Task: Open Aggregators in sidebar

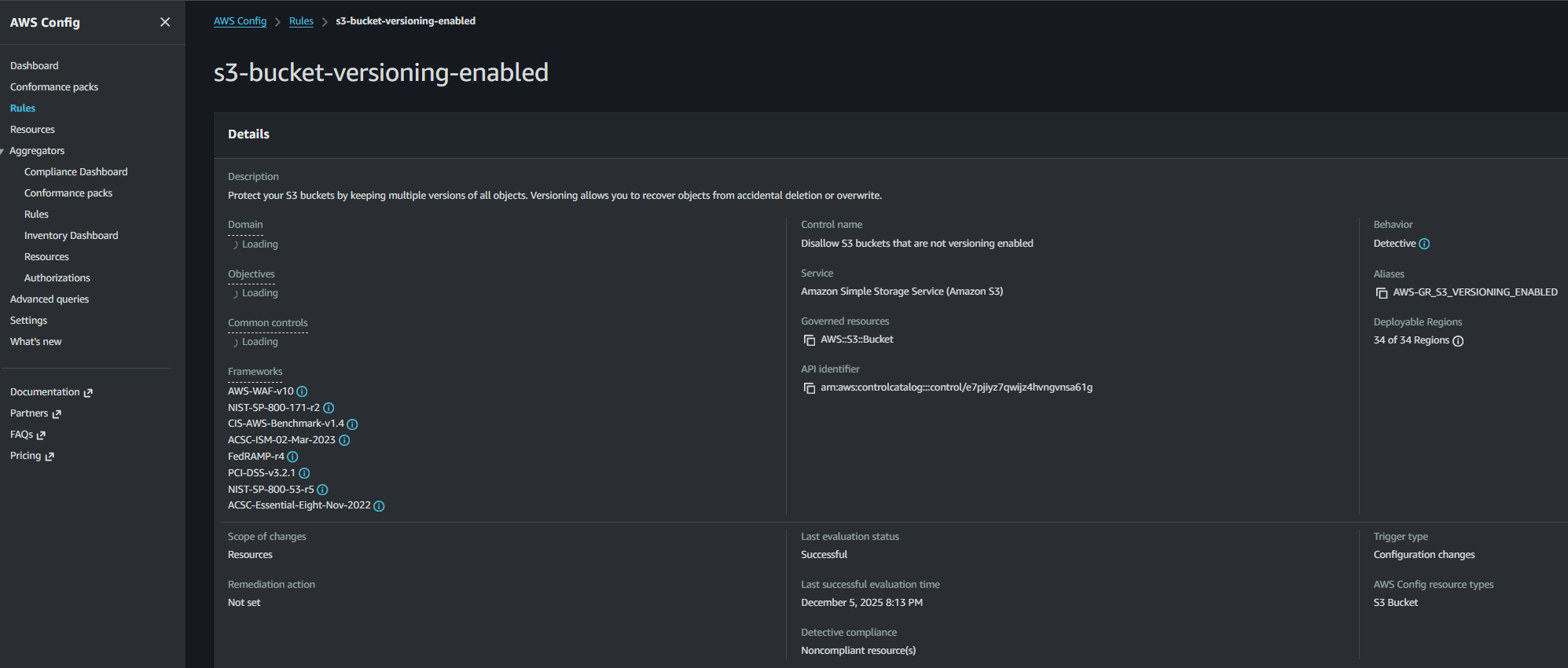Action: click(37, 151)
